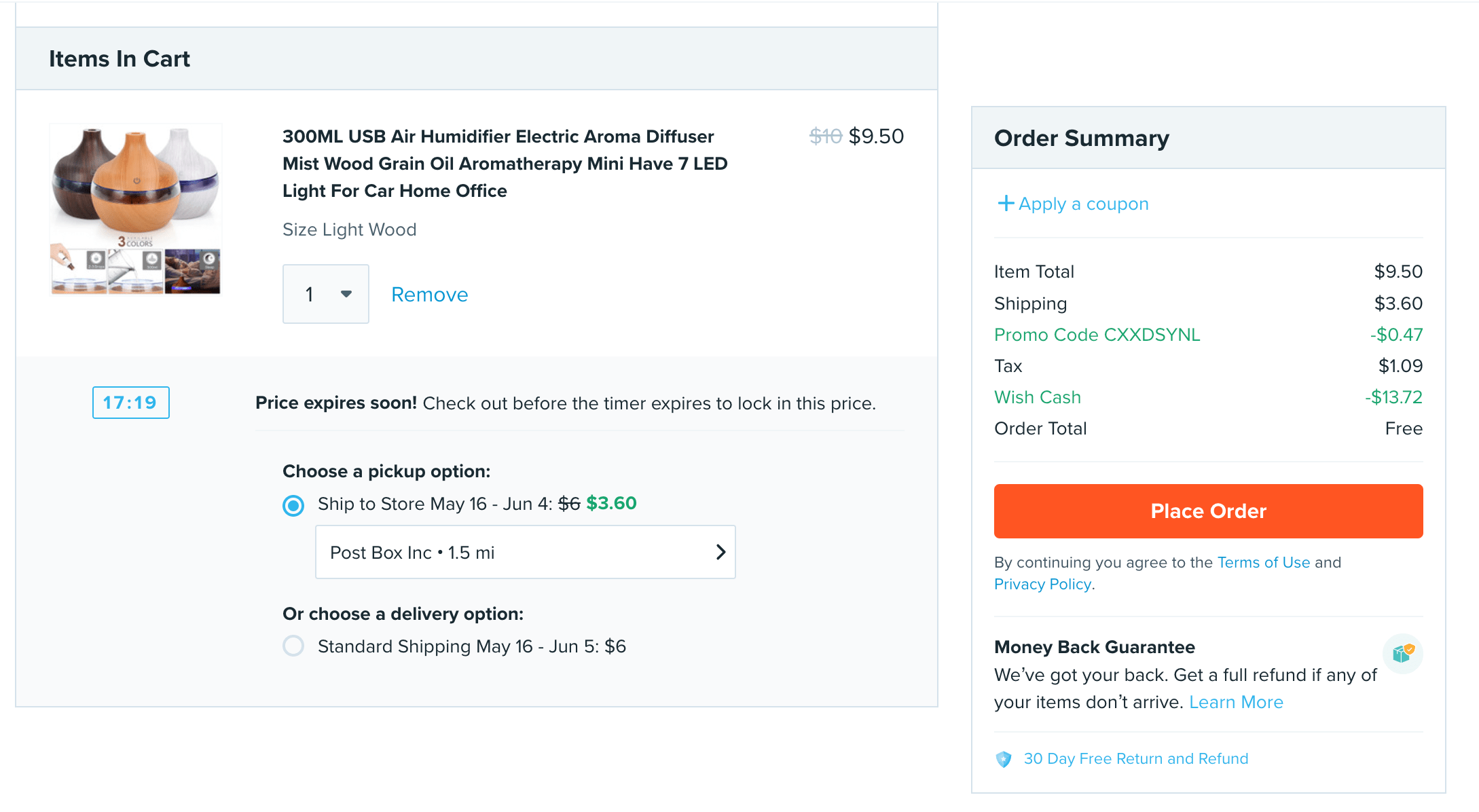Click Learn More under Money Back Guarantee

[x=1236, y=702]
